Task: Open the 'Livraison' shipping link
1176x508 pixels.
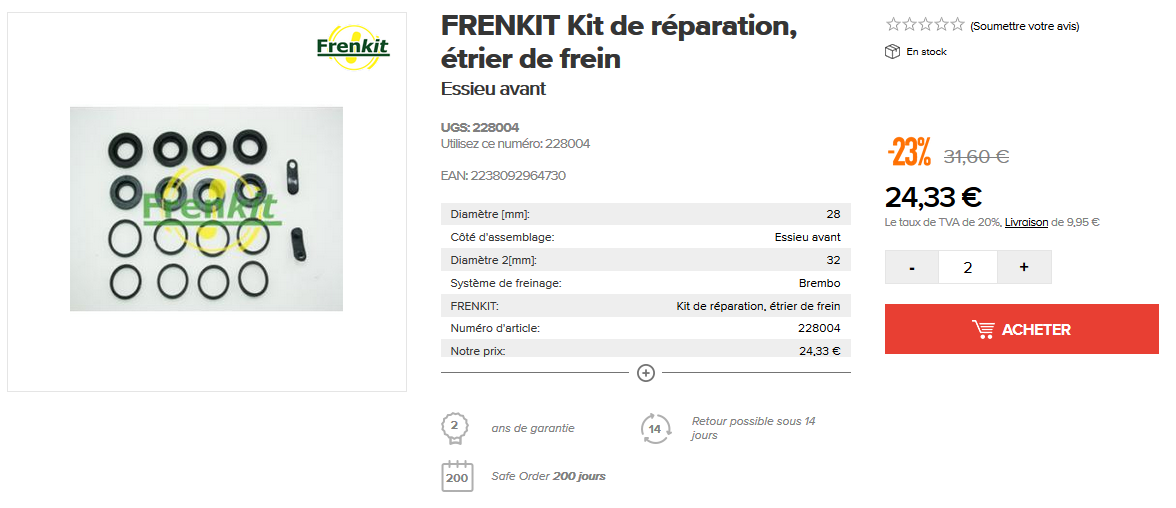Action: (1026, 222)
